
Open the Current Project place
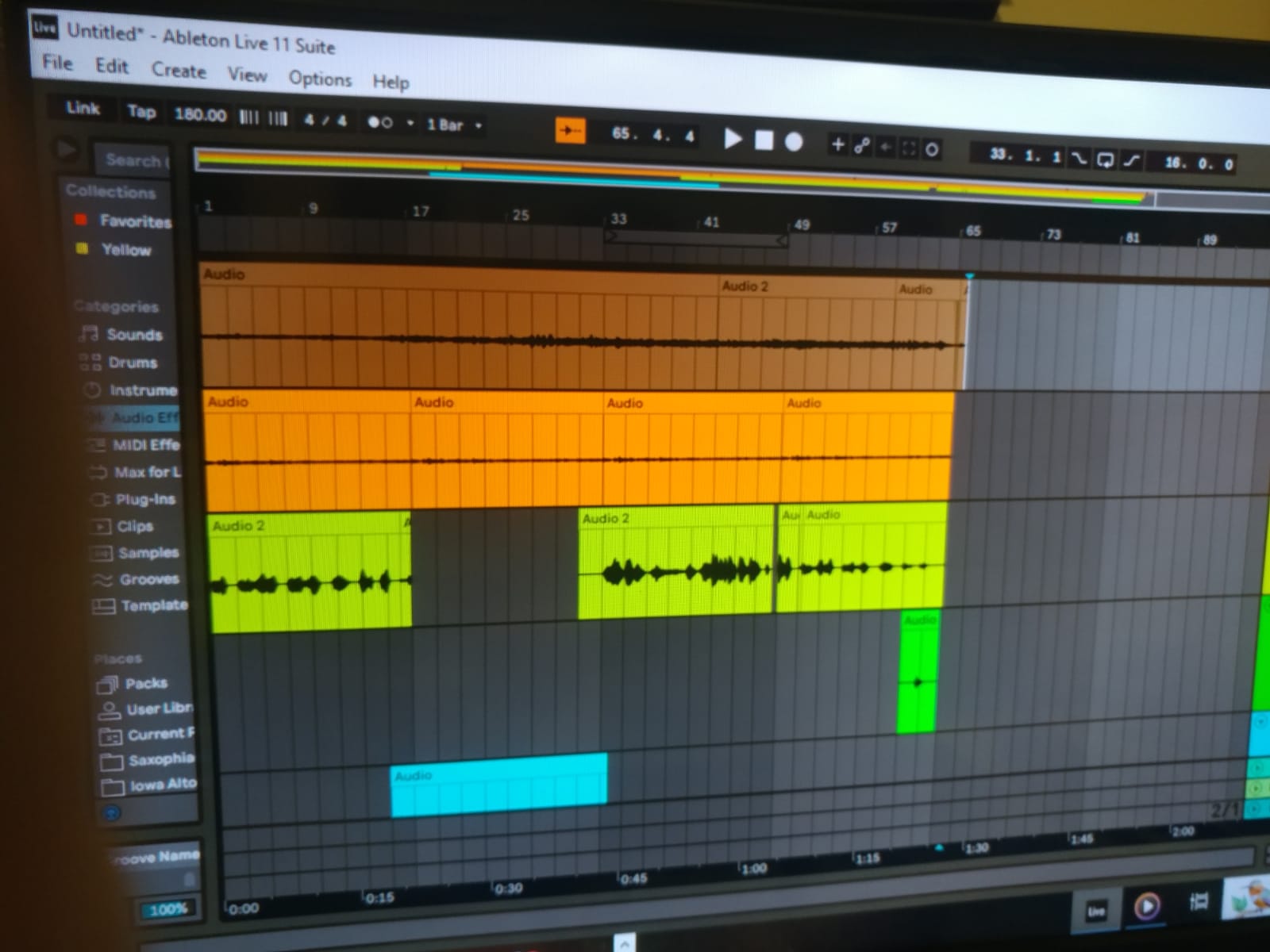point(161,734)
